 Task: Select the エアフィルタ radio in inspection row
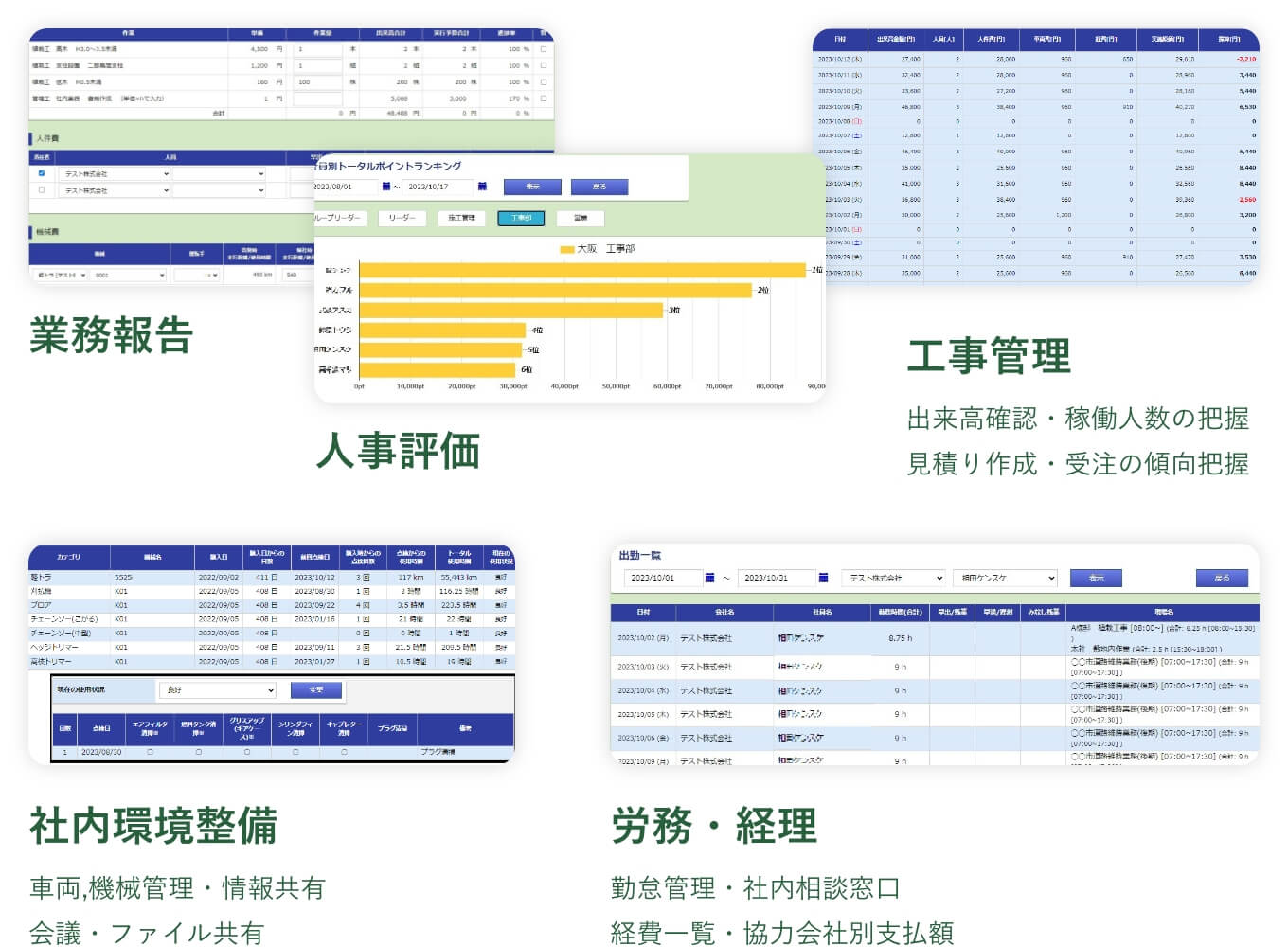click(150, 752)
